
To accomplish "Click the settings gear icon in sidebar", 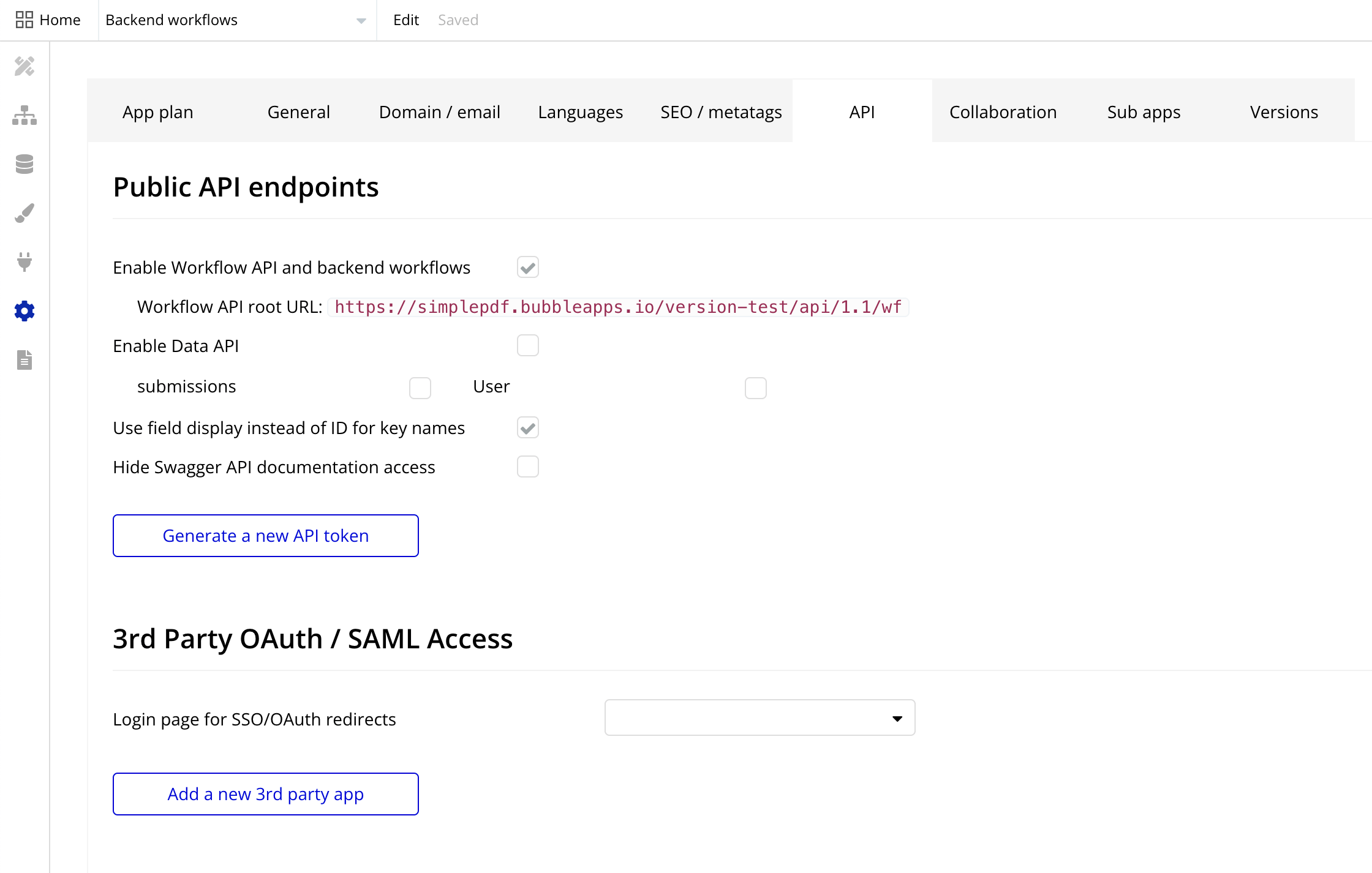I will (25, 311).
